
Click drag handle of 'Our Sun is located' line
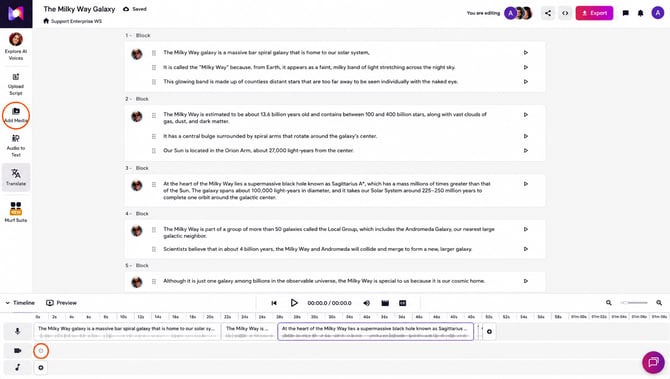[154, 150]
